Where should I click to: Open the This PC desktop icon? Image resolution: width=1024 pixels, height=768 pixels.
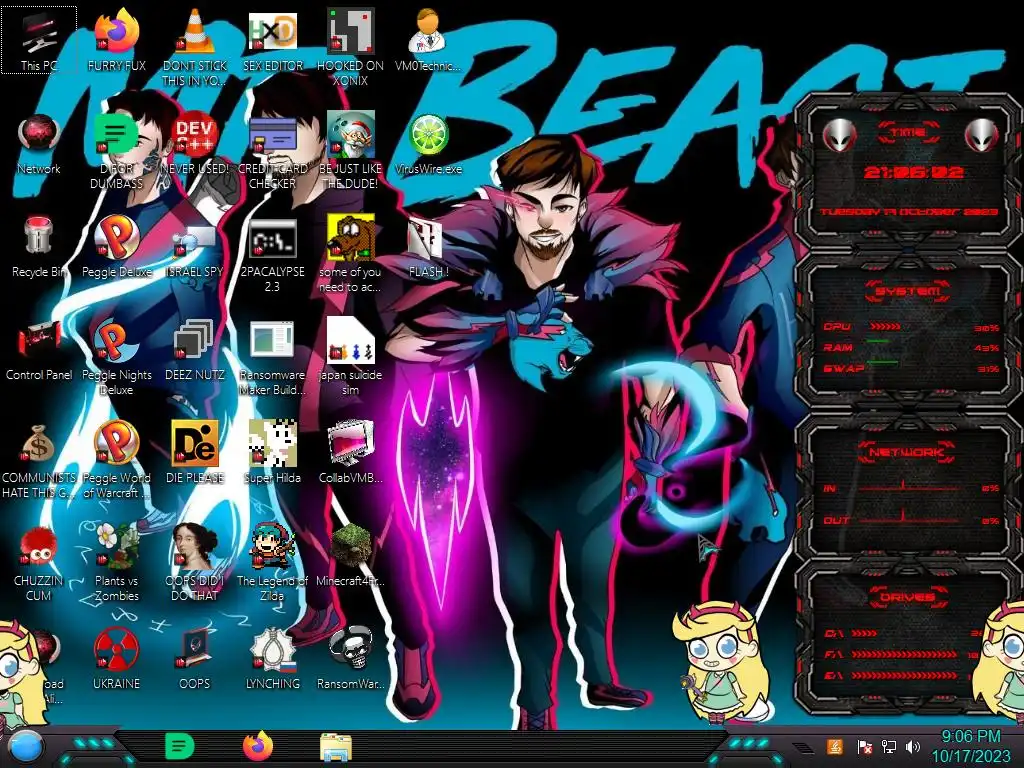(39, 40)
